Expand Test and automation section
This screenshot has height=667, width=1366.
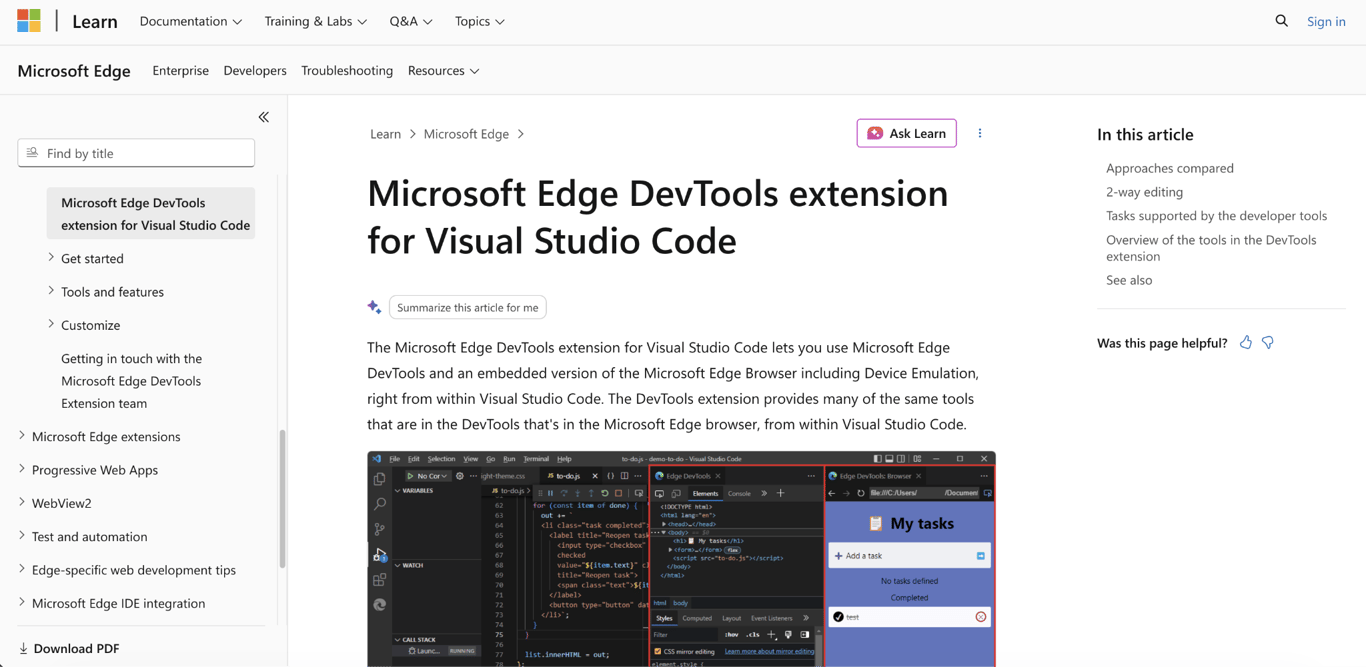pyautogui.click(x=22, y=536)
